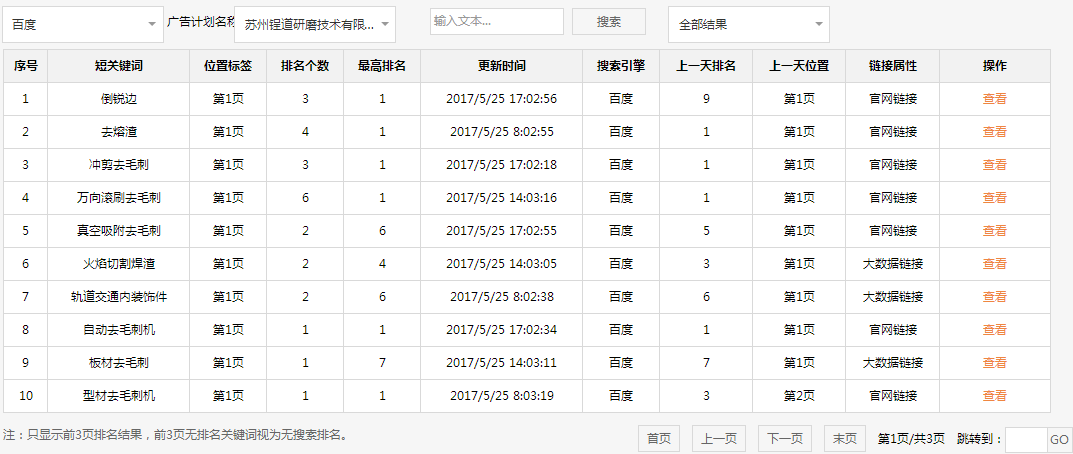Click 大数据链接 in 轨道交通内装饰件 row

(x=893, y=297)
